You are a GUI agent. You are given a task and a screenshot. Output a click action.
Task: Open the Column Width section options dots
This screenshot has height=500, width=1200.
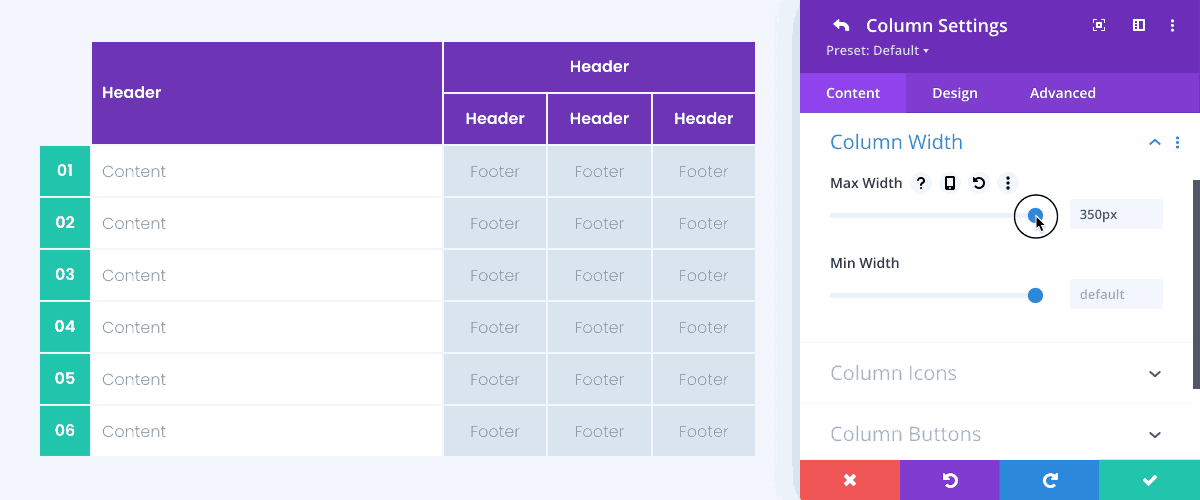coord(1177,143)
